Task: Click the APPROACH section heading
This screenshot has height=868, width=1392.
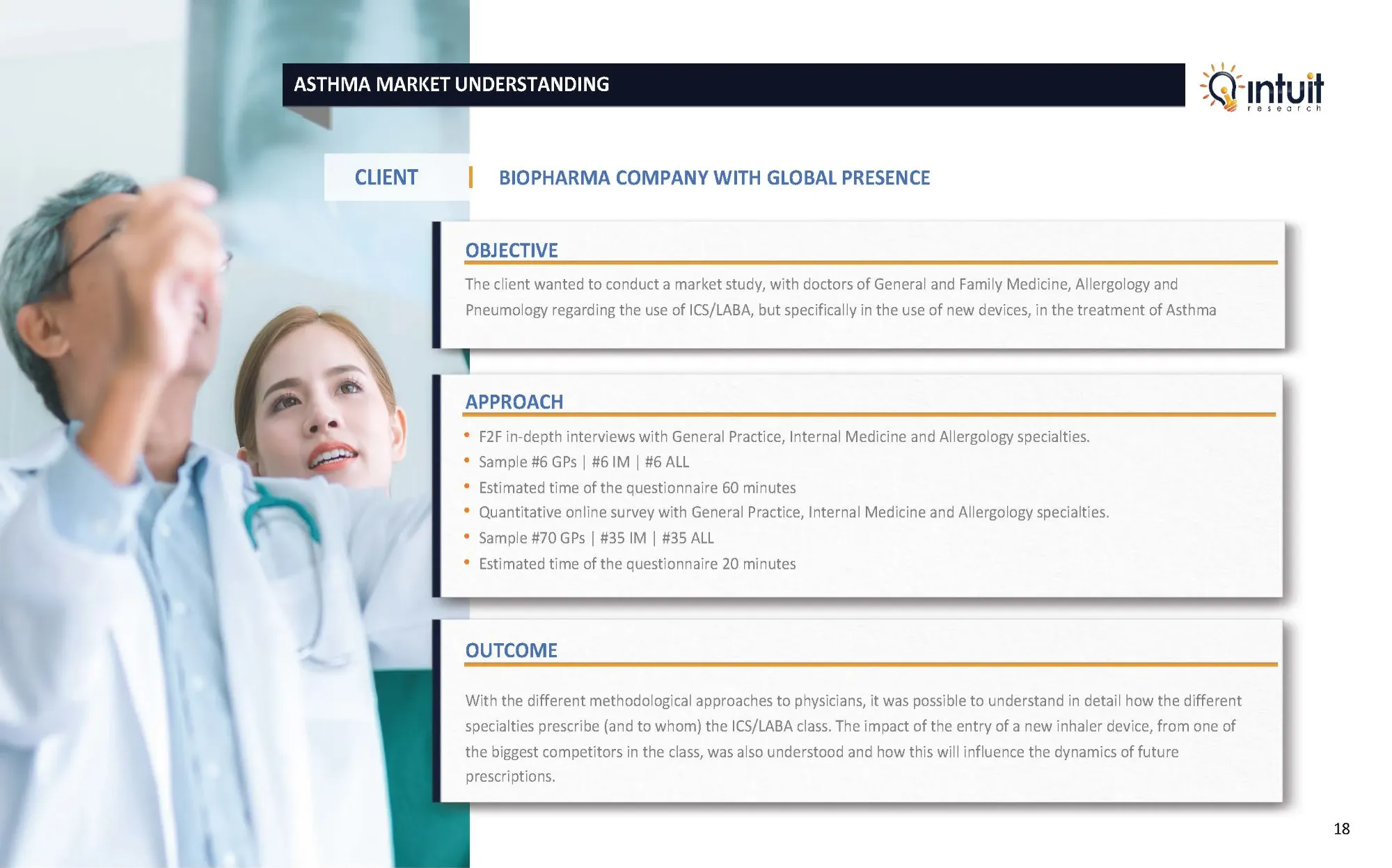Action: pyautogui.click(x=514, y=402)
